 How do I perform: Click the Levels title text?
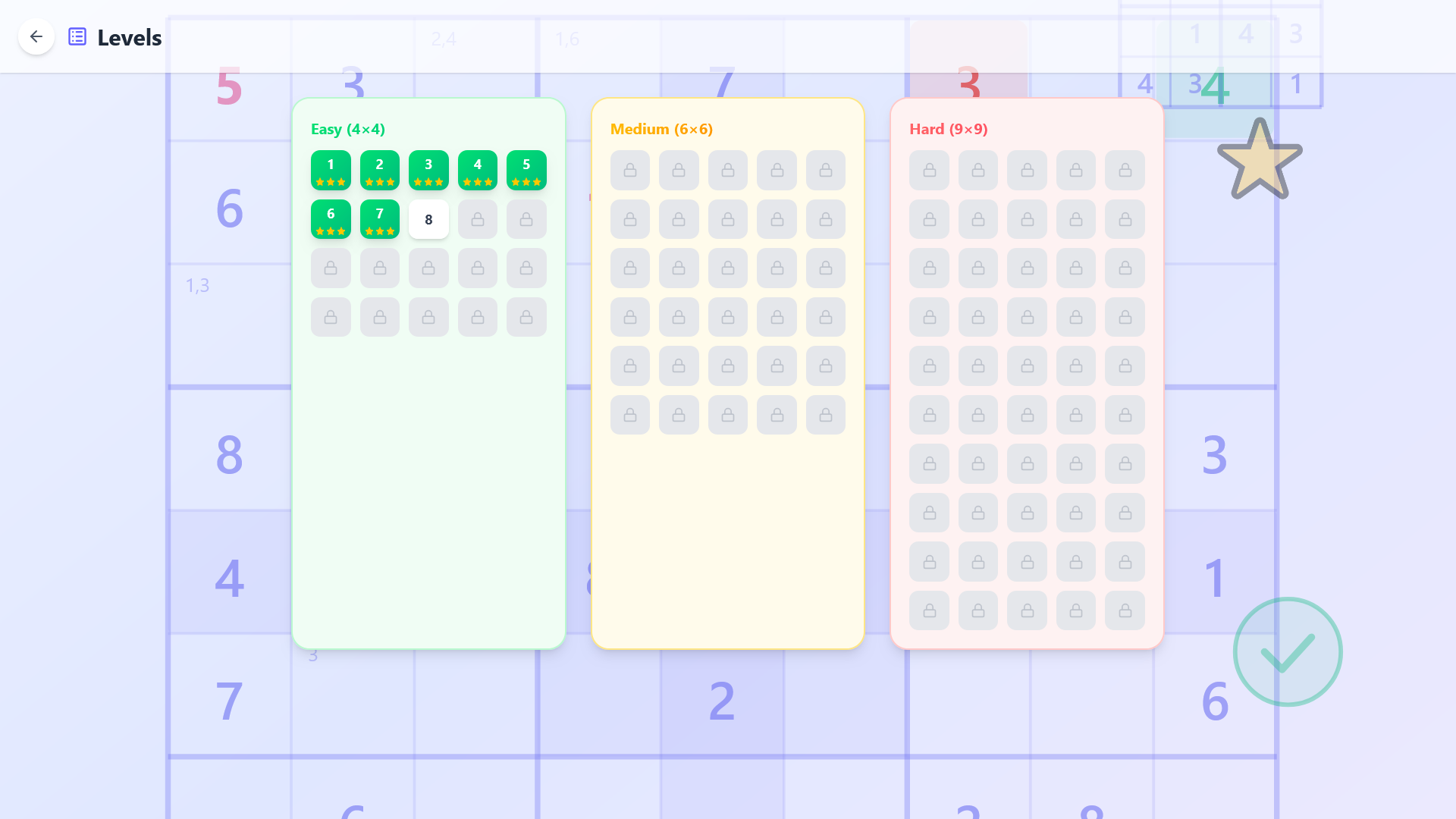point(129,36)
